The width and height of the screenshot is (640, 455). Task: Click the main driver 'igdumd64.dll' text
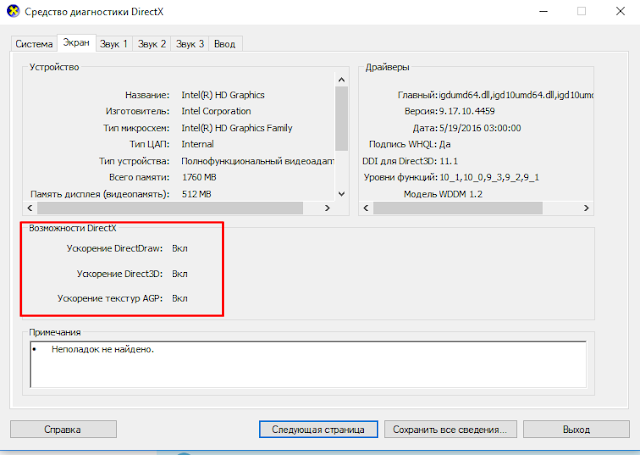click(x=464, y=95)
